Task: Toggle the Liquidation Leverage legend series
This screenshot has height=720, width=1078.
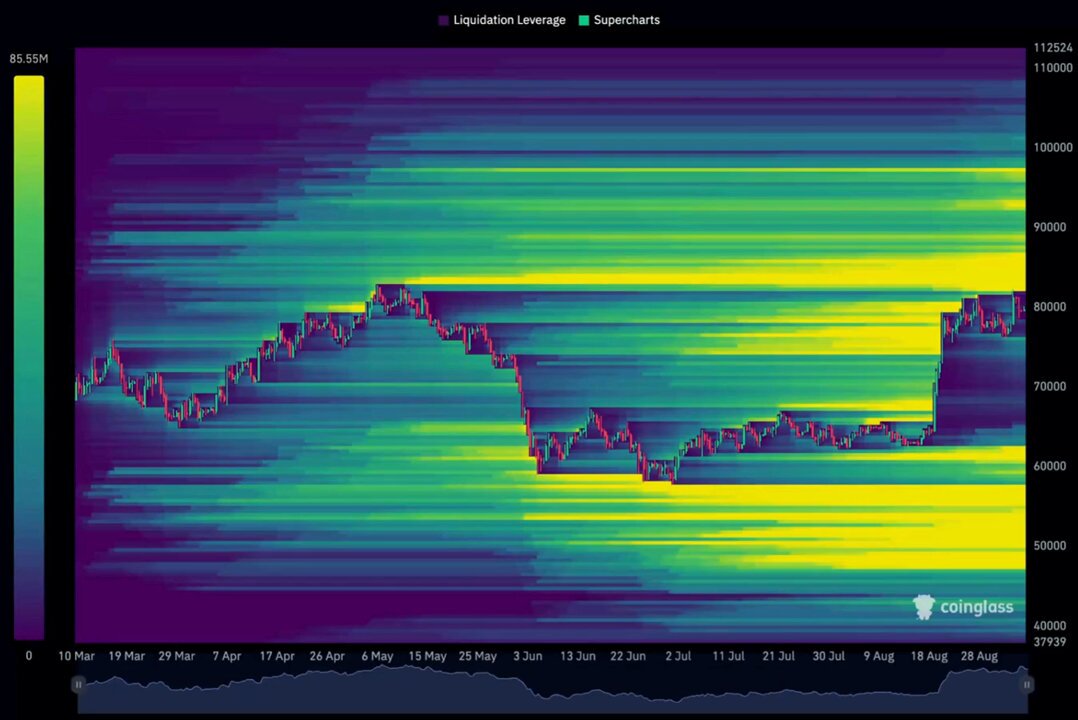Action: coord(502,20)
